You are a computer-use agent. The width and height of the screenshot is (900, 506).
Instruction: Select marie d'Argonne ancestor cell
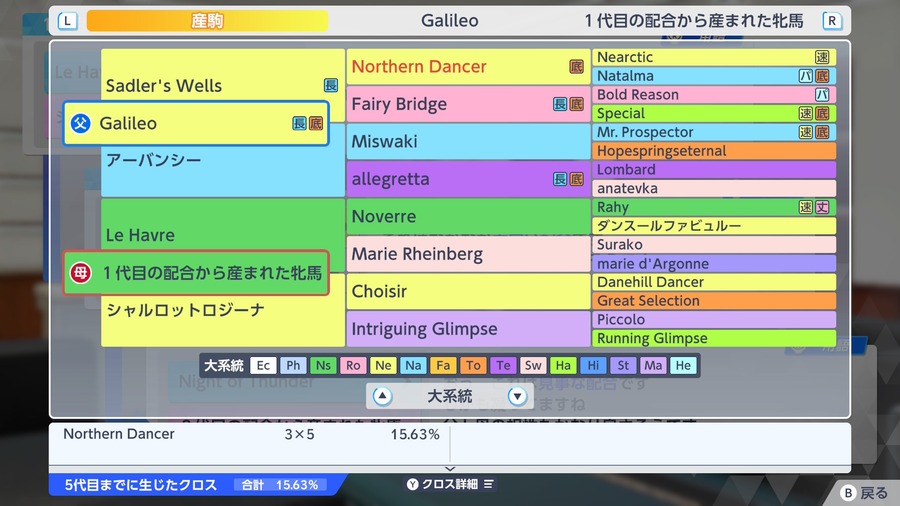pyautogui.click(x=714, y=263)
